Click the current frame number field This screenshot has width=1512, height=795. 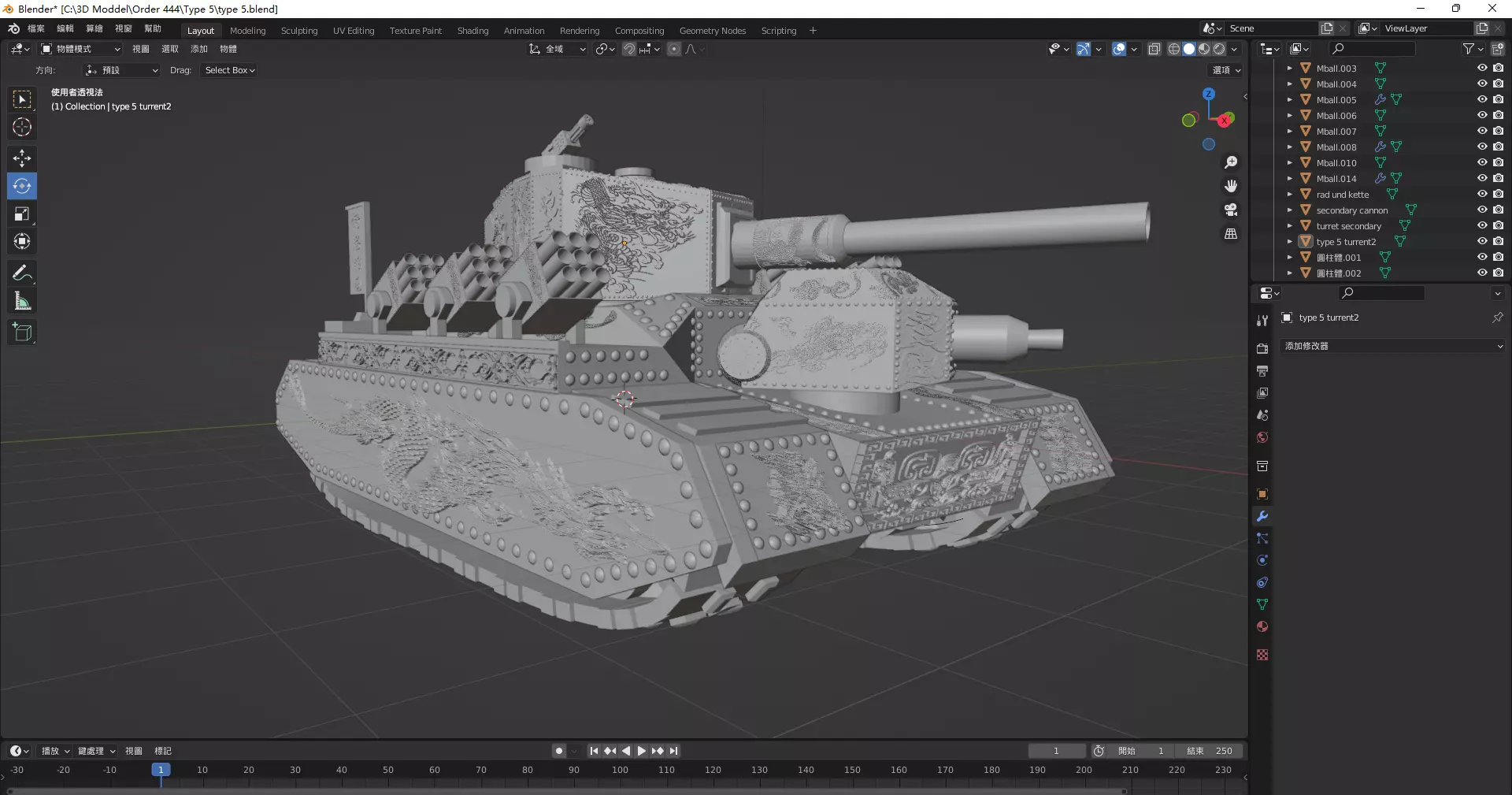click(x=1056, y=751)
